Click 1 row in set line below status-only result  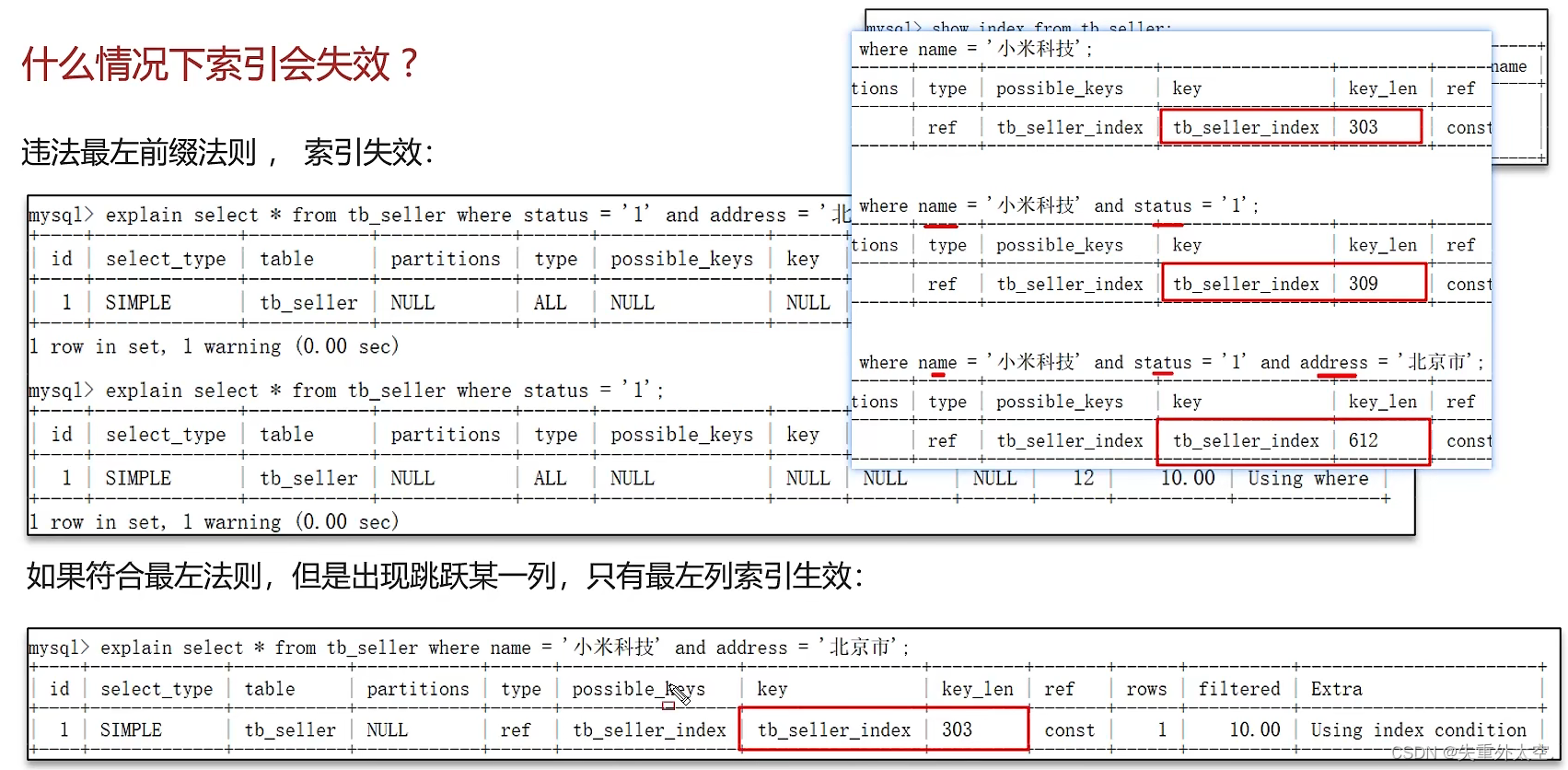215,522
